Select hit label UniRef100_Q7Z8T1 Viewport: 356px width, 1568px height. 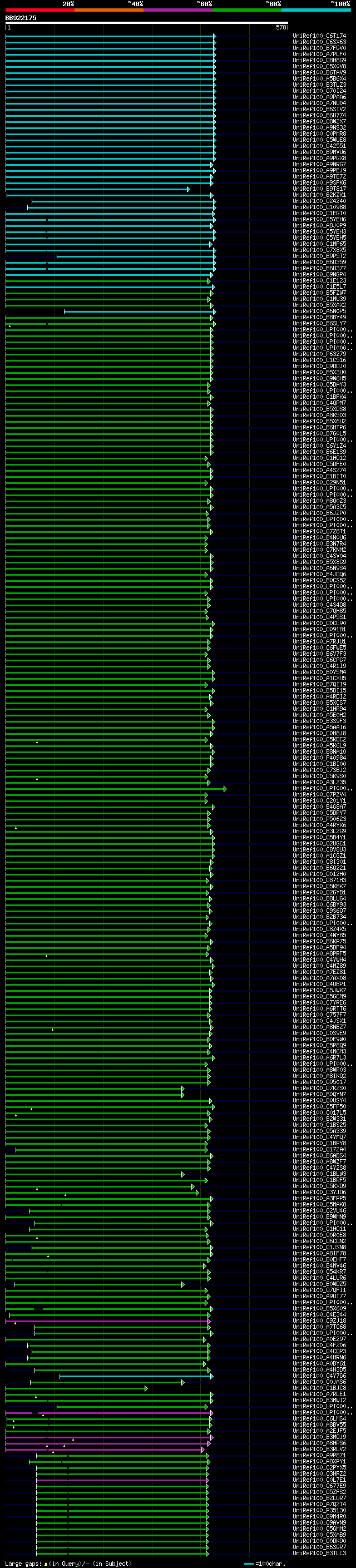[x=319, y=531]
